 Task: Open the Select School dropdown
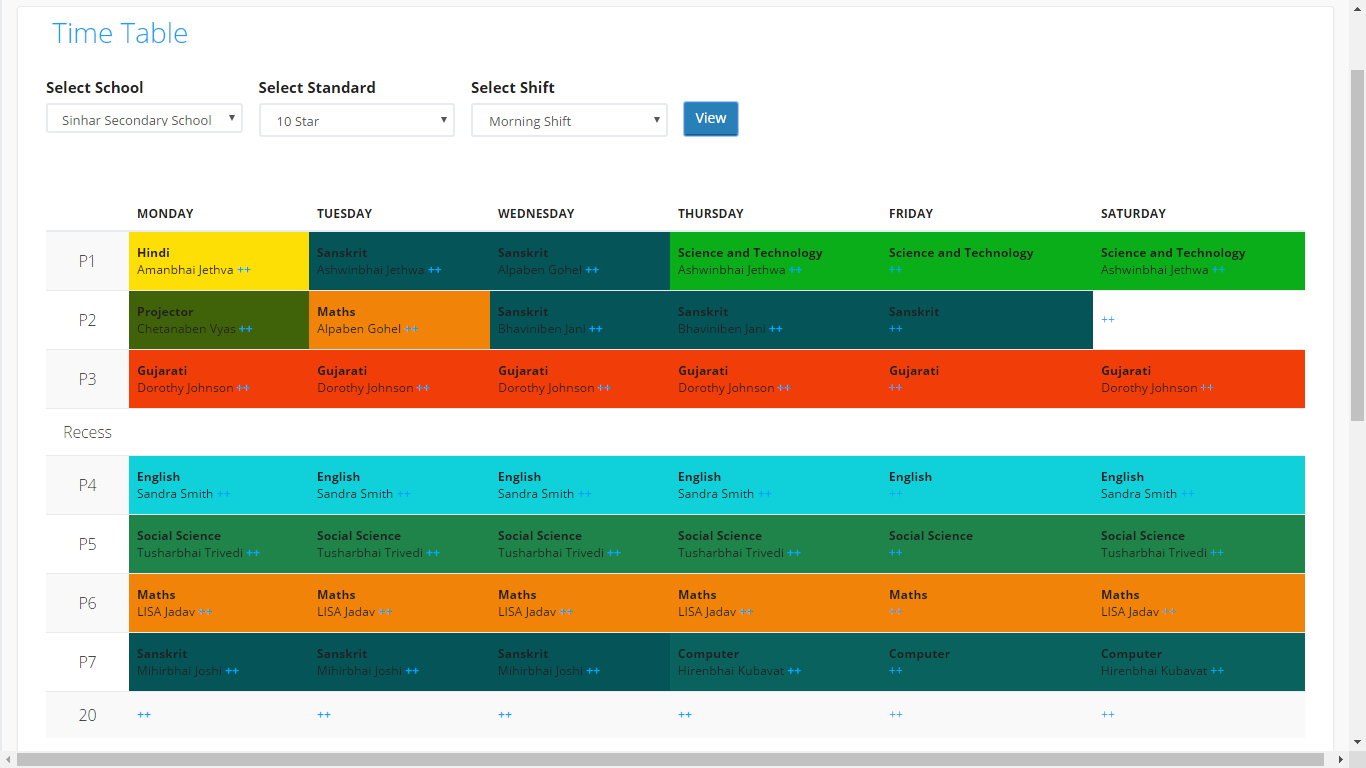143,118
